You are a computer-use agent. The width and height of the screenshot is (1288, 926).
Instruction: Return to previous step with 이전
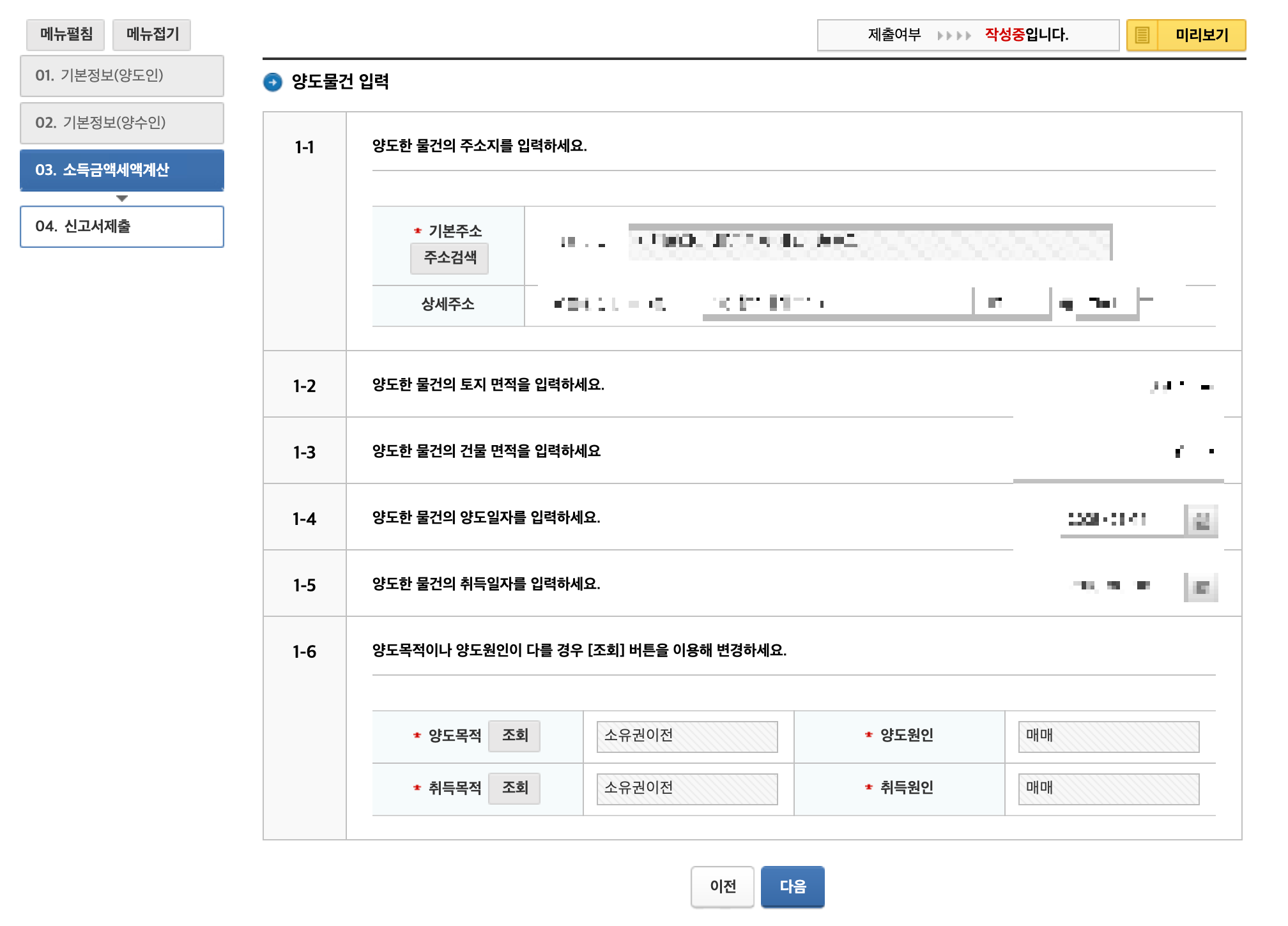click(x=723, y=886)
